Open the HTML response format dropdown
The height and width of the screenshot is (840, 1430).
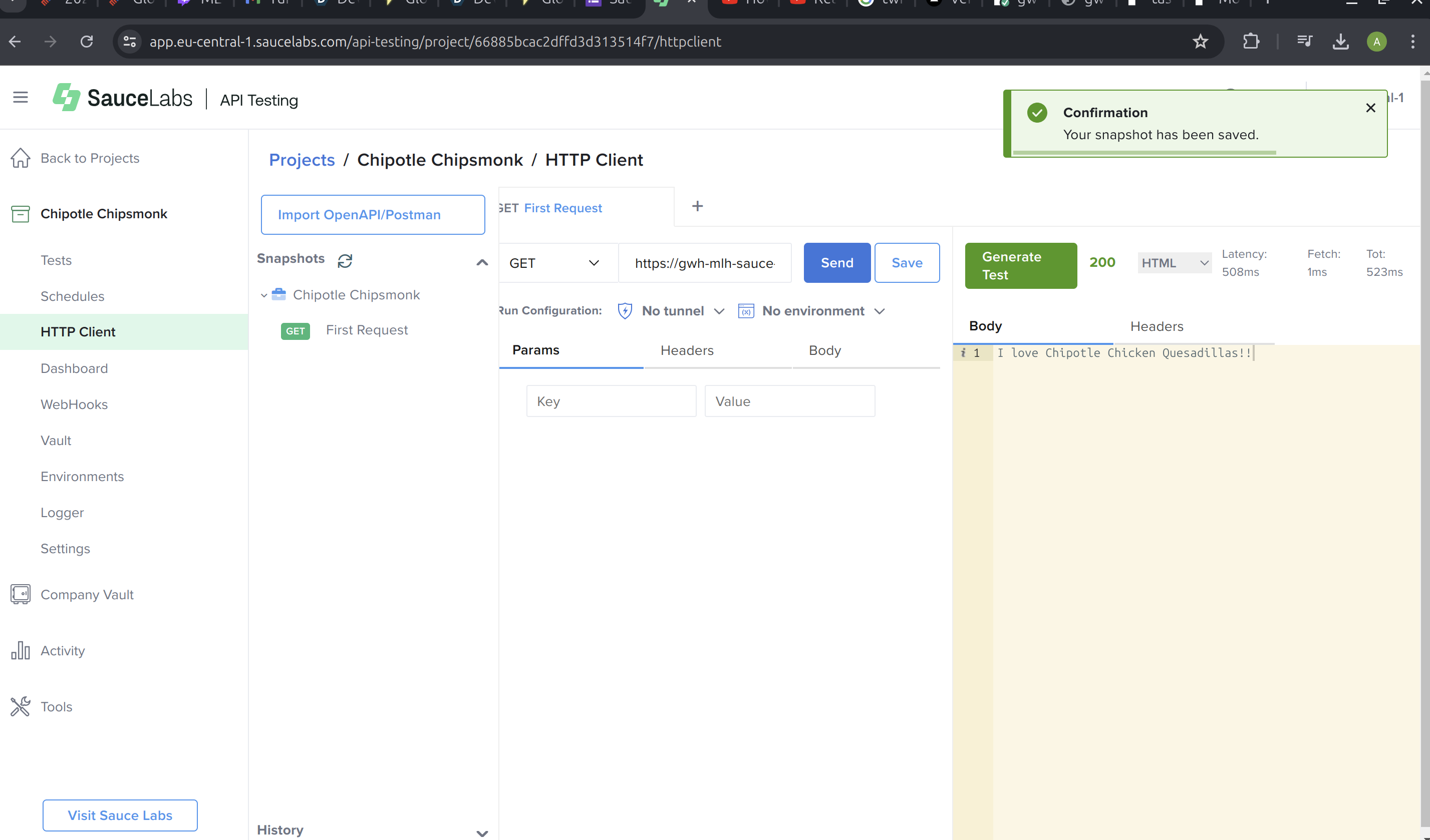[1174, 263]
